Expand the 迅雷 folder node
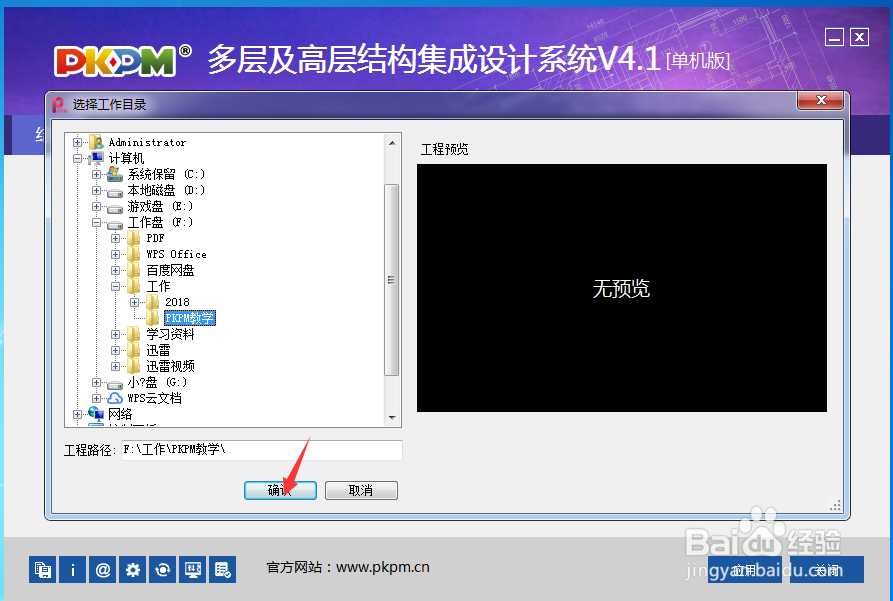The image size is (893, 601). [x=115, y=350]
